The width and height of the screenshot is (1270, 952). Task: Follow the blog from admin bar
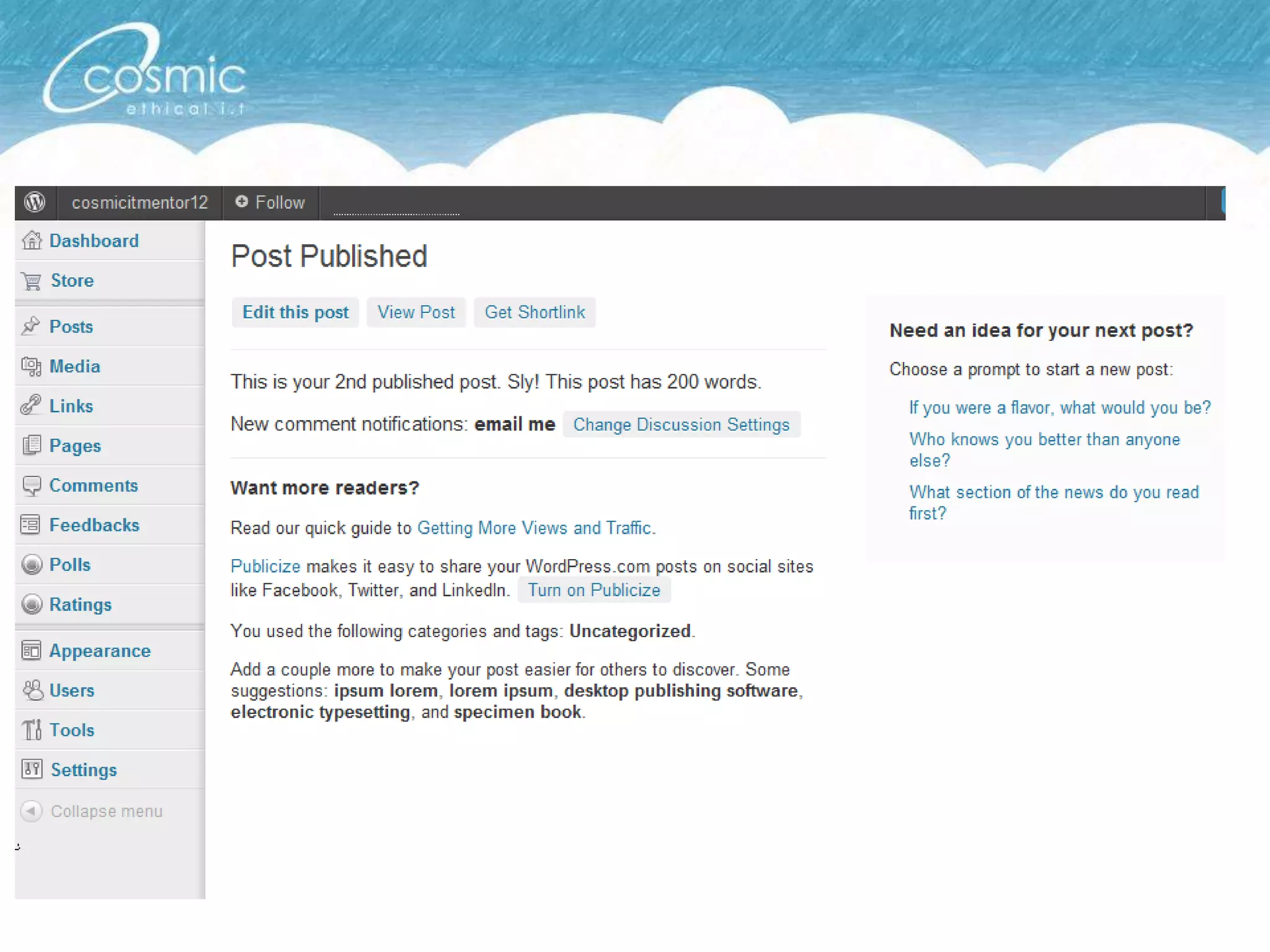pos(270,203)
